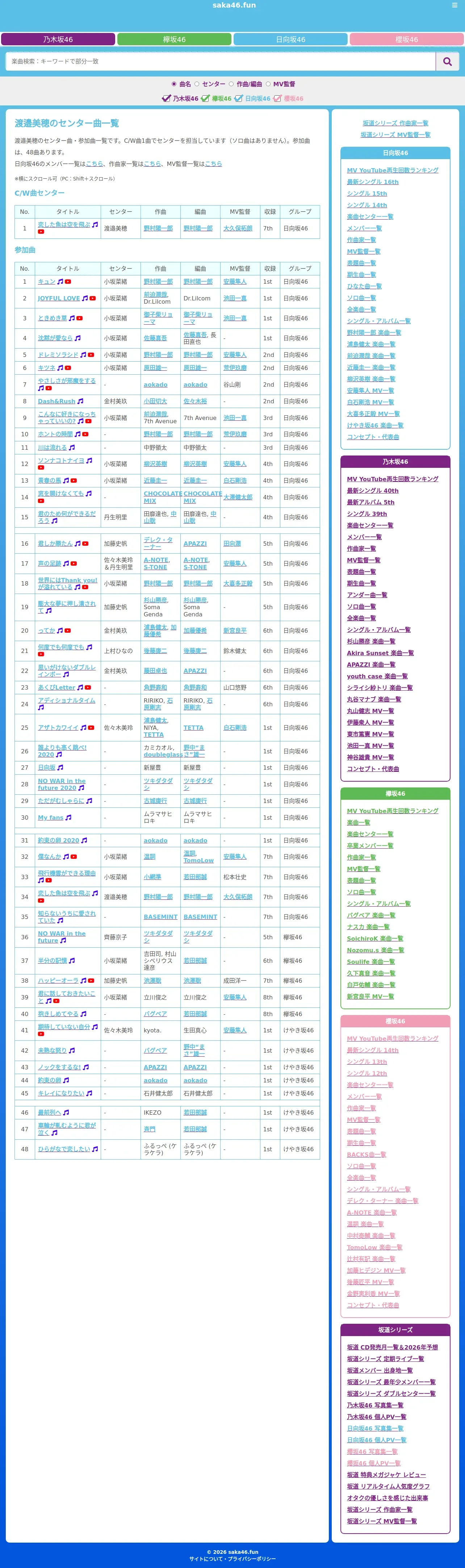The width and height of the screenshot is (465, 1568).
Task: Click the music note beside Dash&Rush
Action: 80,401
